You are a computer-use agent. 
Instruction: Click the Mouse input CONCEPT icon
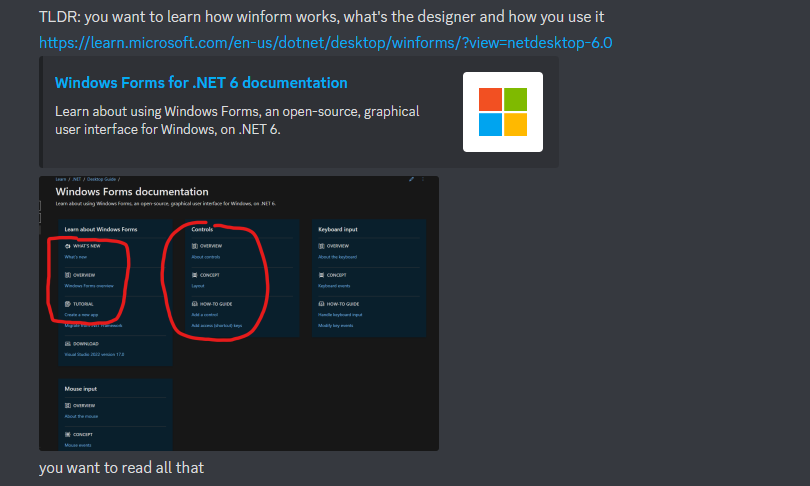[68, 434]
